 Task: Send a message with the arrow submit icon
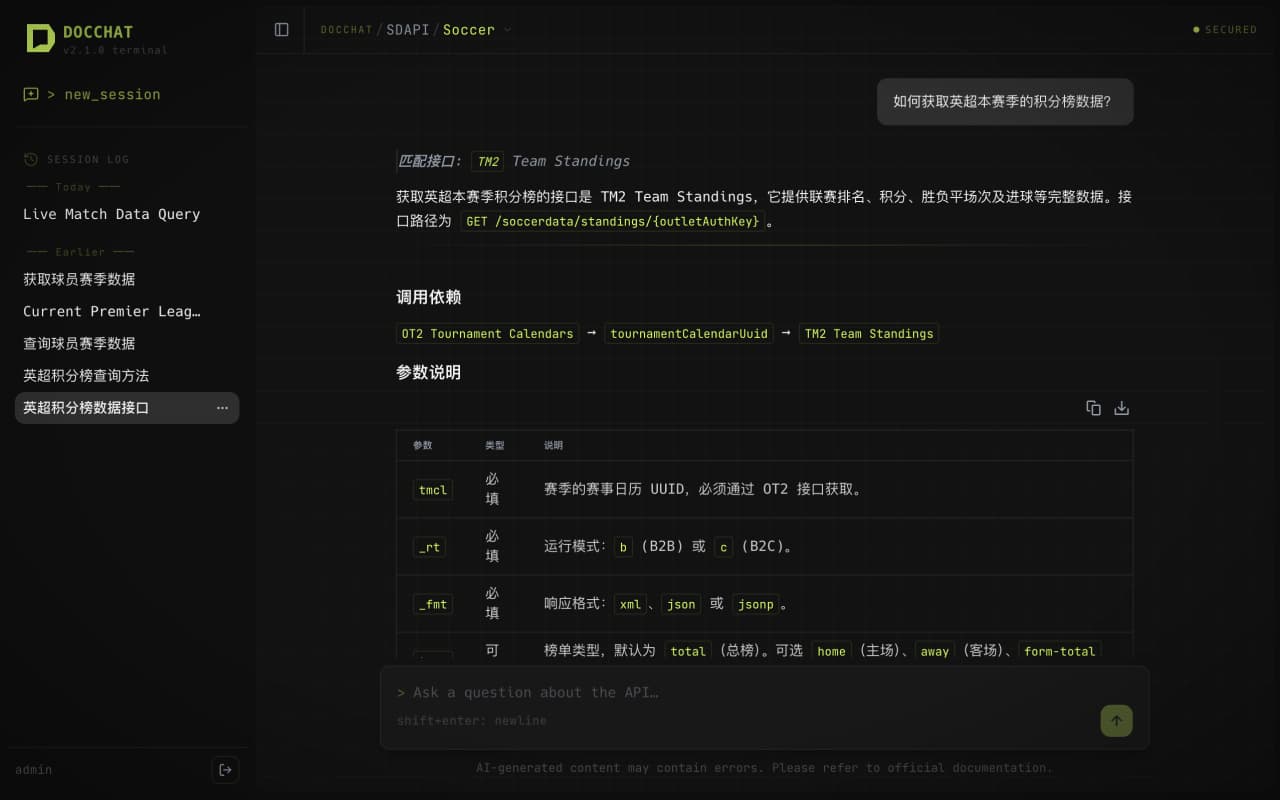[1116, 720]
